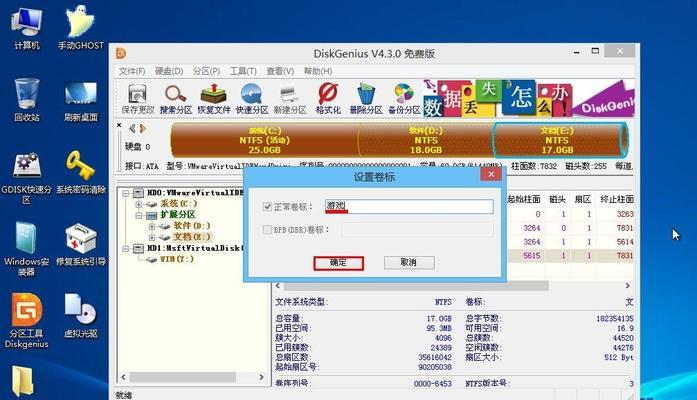The width and height of the screenshot is (697, 400).
Task: Open the Windows Installer (Windows安装器) desktop icon
Action: (27, 249)
